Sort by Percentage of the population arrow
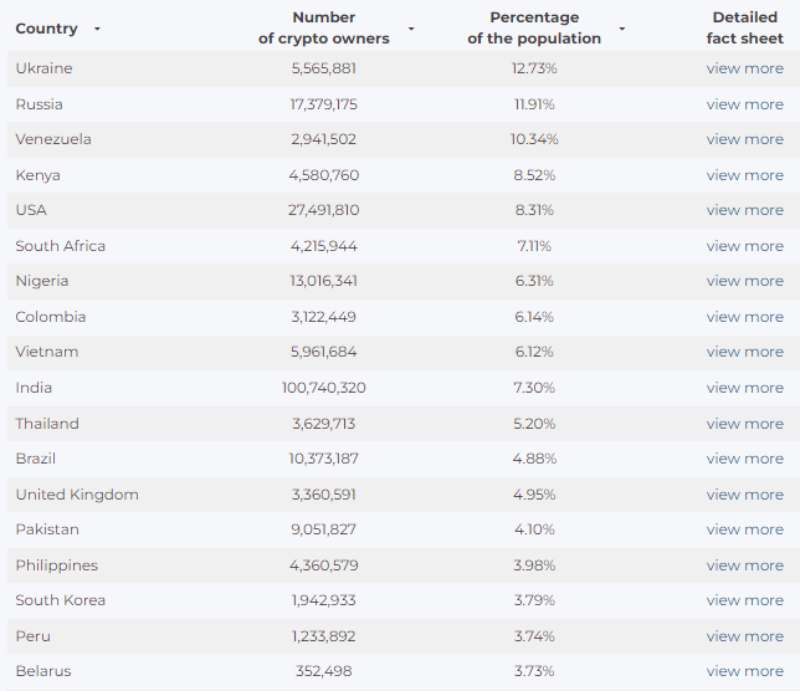This screenshot has height=691, width=800. pos(621,29)
